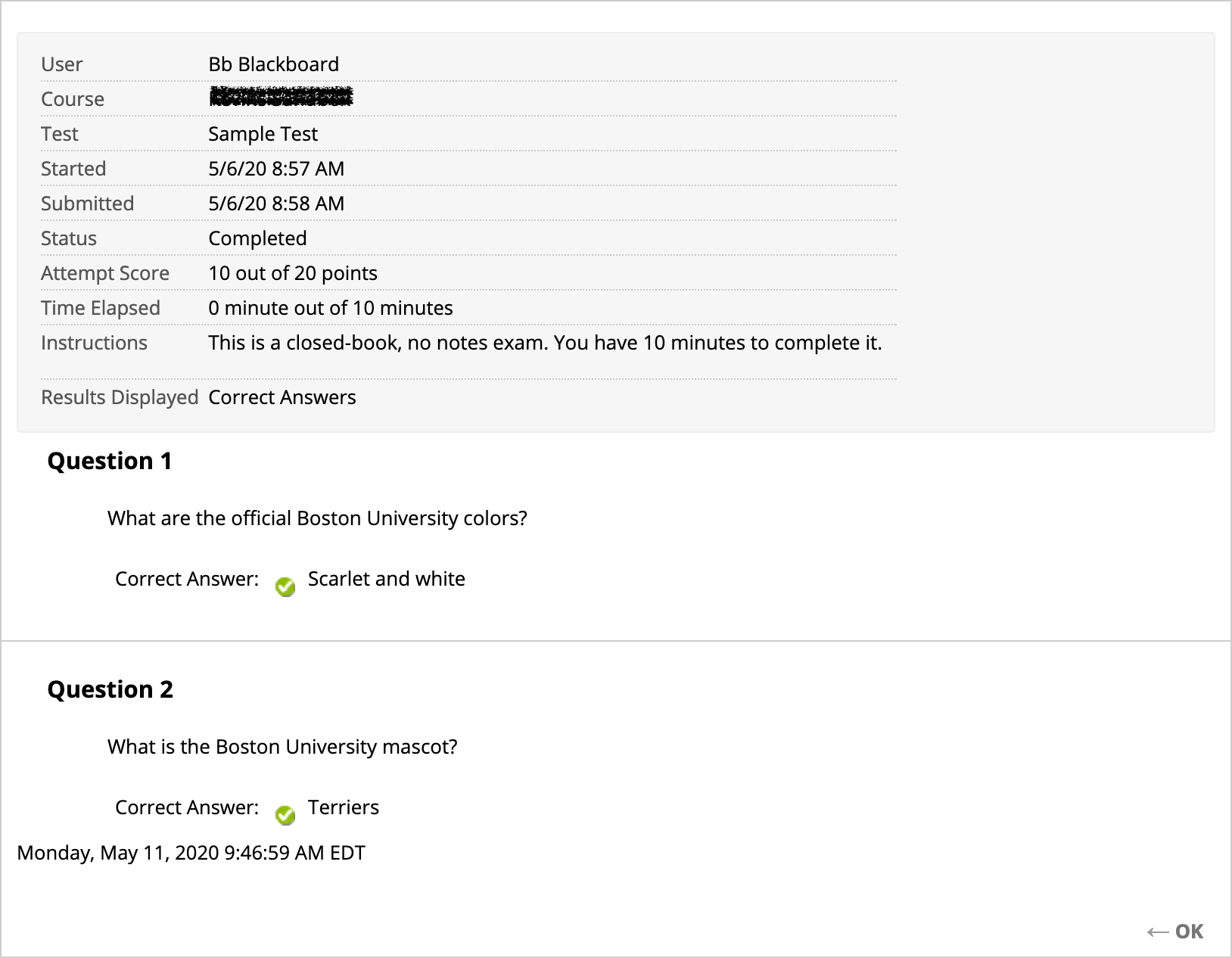Image resolution: width=1232 pixels, height=958 pixels.
Task: Click the Sample Test title
Action: [x=263, y=133]
